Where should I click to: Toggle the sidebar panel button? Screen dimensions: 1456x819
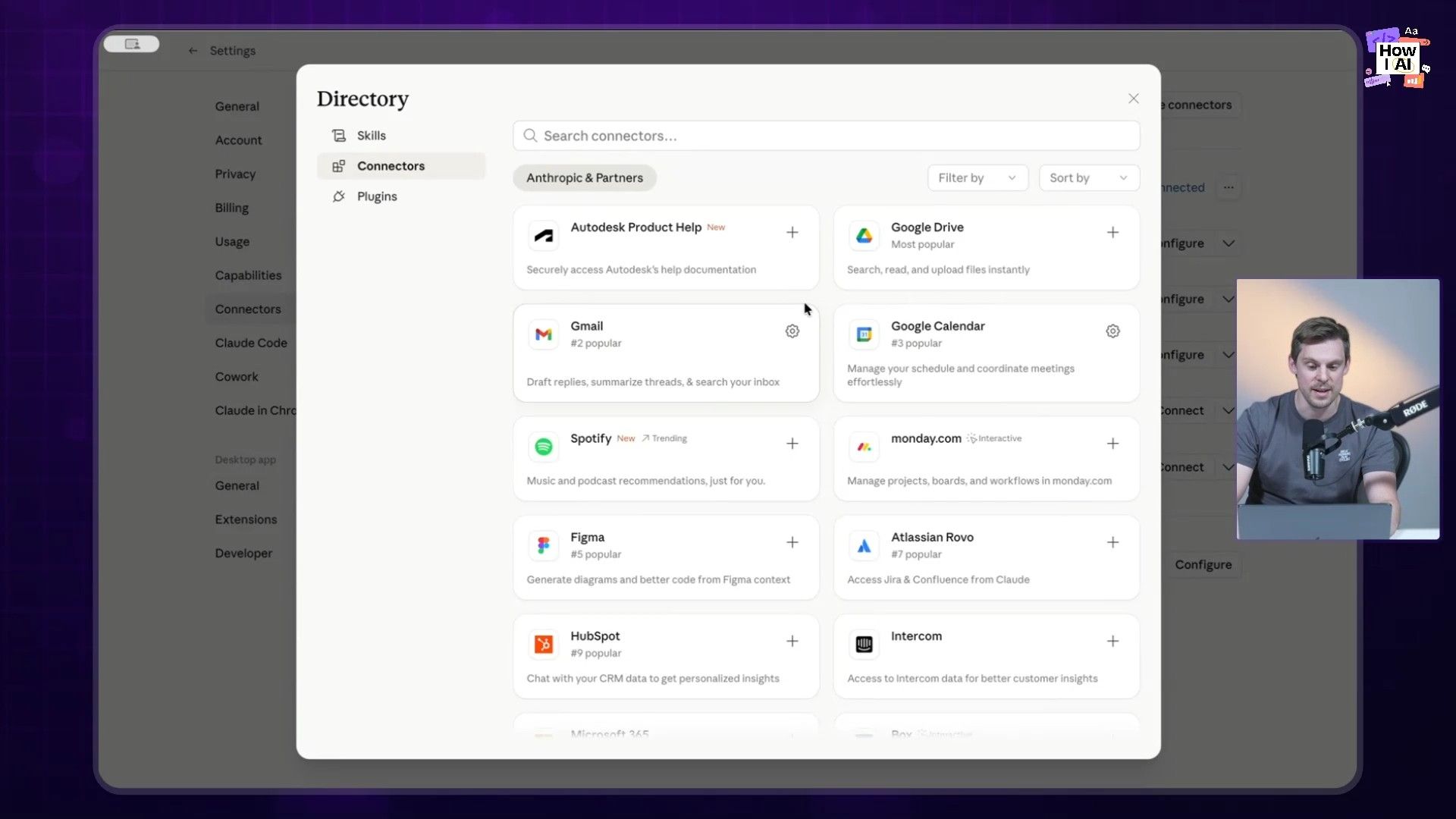click(132, 44)
